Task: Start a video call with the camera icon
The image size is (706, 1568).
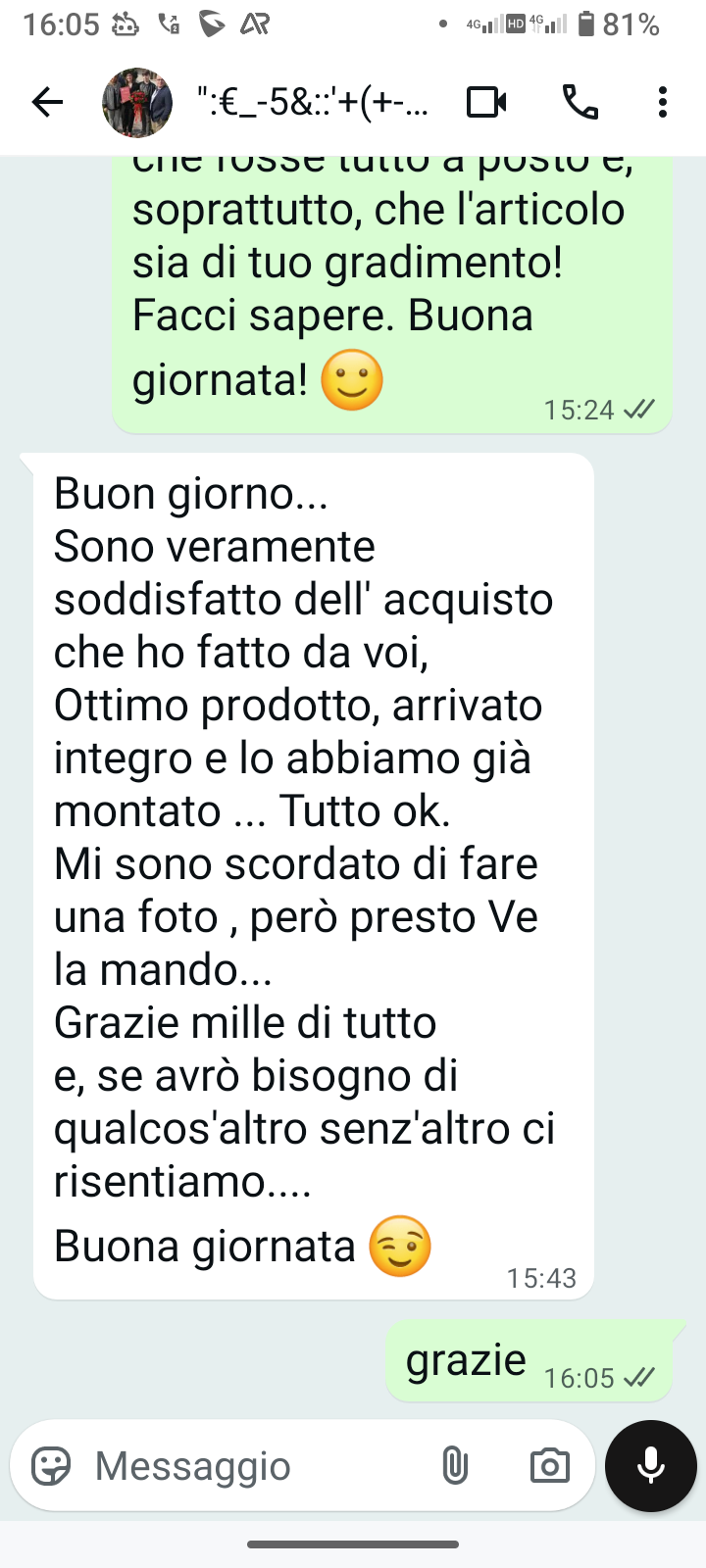Action: (x=486, y=102)
